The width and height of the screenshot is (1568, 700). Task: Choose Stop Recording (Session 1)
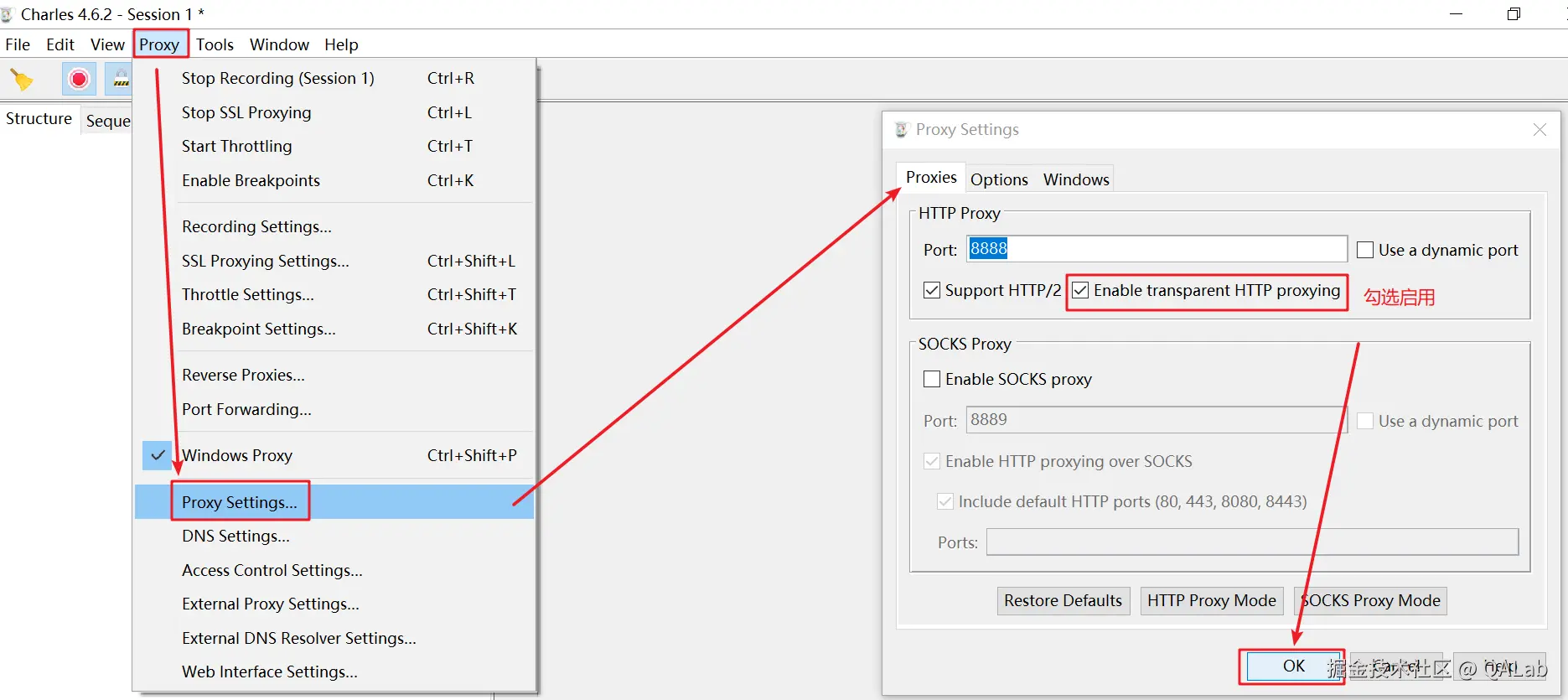(x=334, y=78)
